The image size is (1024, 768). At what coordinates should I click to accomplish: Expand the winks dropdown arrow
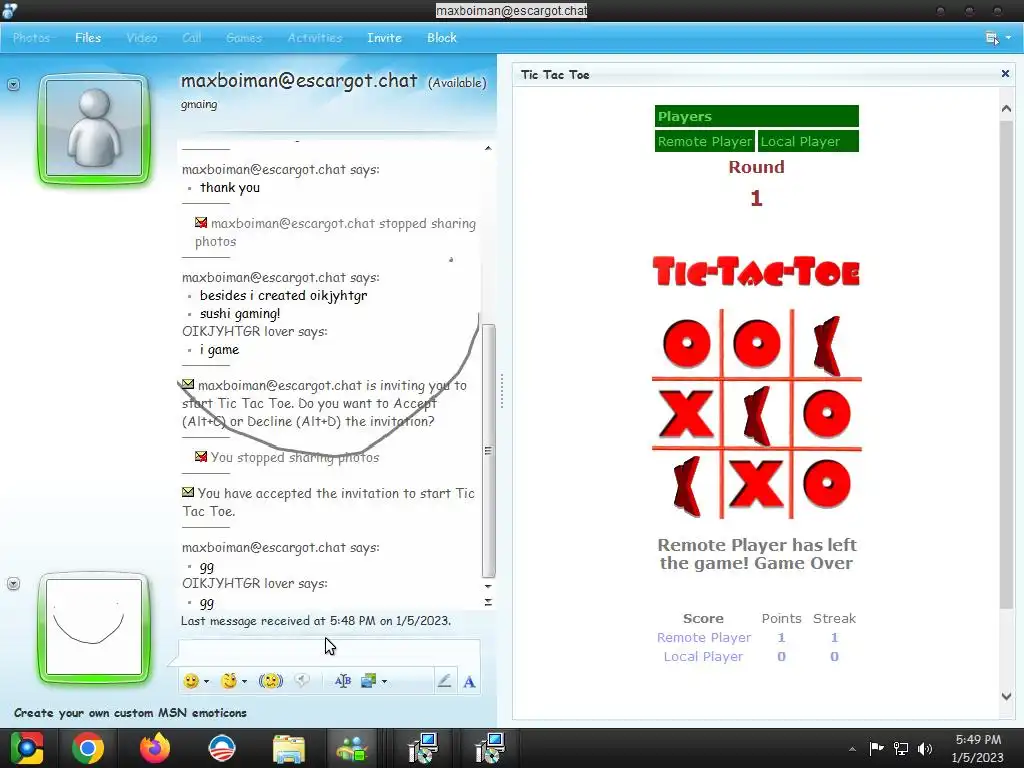click(x=244, y=681)
